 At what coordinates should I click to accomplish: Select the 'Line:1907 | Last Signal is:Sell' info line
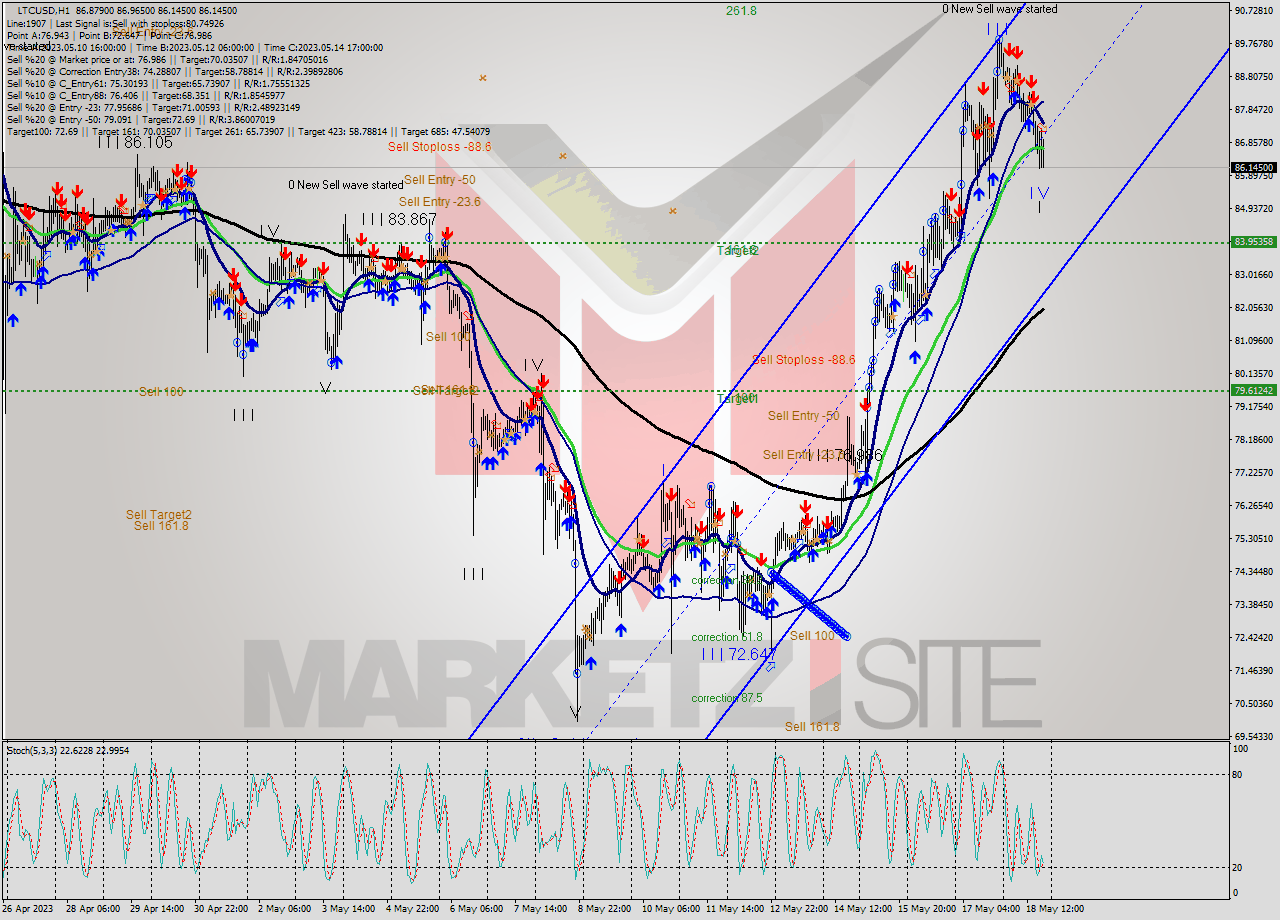(116, 23)
